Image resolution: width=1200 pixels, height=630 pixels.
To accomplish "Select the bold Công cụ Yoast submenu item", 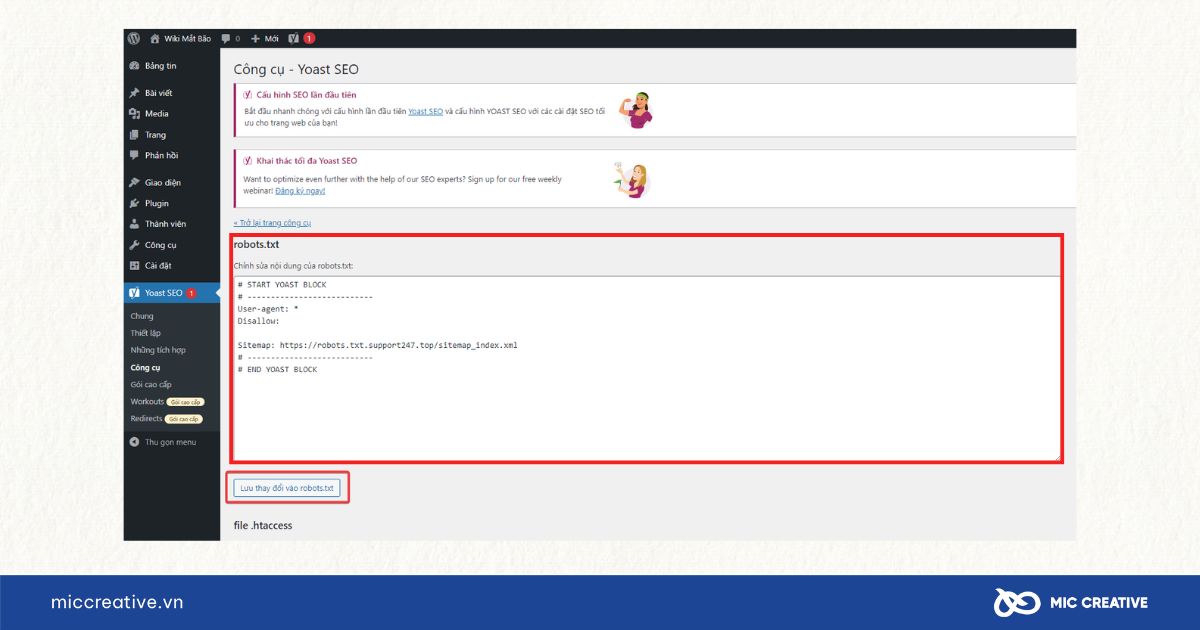I will point(146,367).
